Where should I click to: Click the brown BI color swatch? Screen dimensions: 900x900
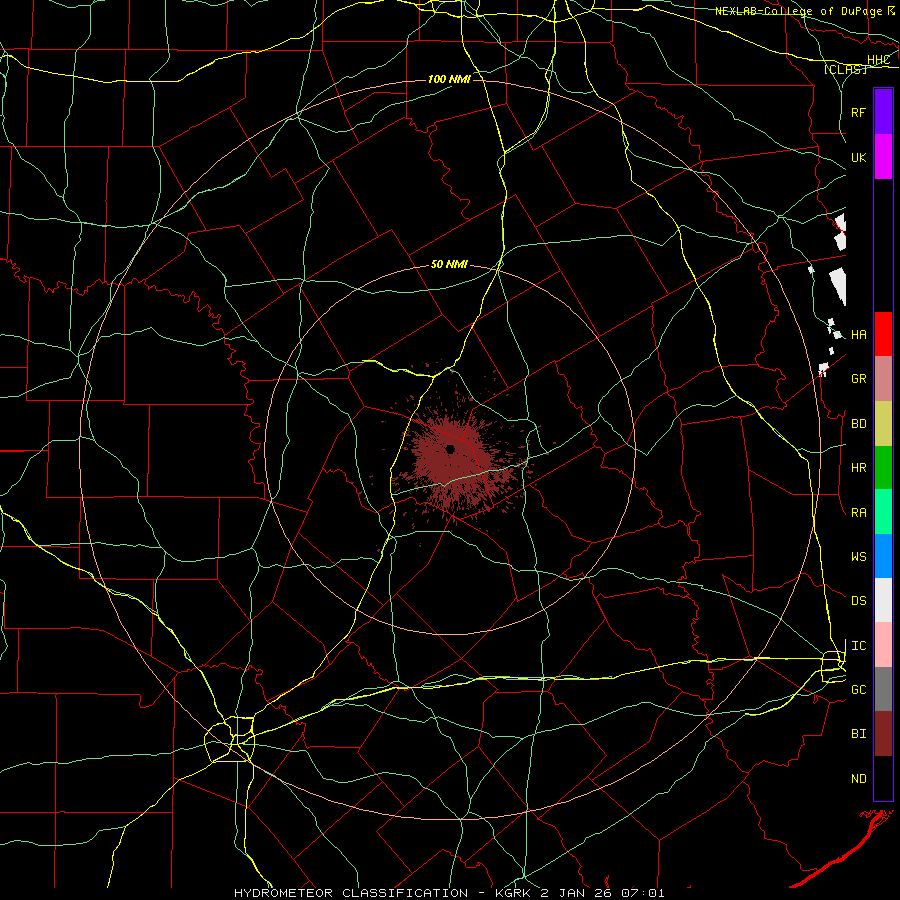tap(883, 734)
